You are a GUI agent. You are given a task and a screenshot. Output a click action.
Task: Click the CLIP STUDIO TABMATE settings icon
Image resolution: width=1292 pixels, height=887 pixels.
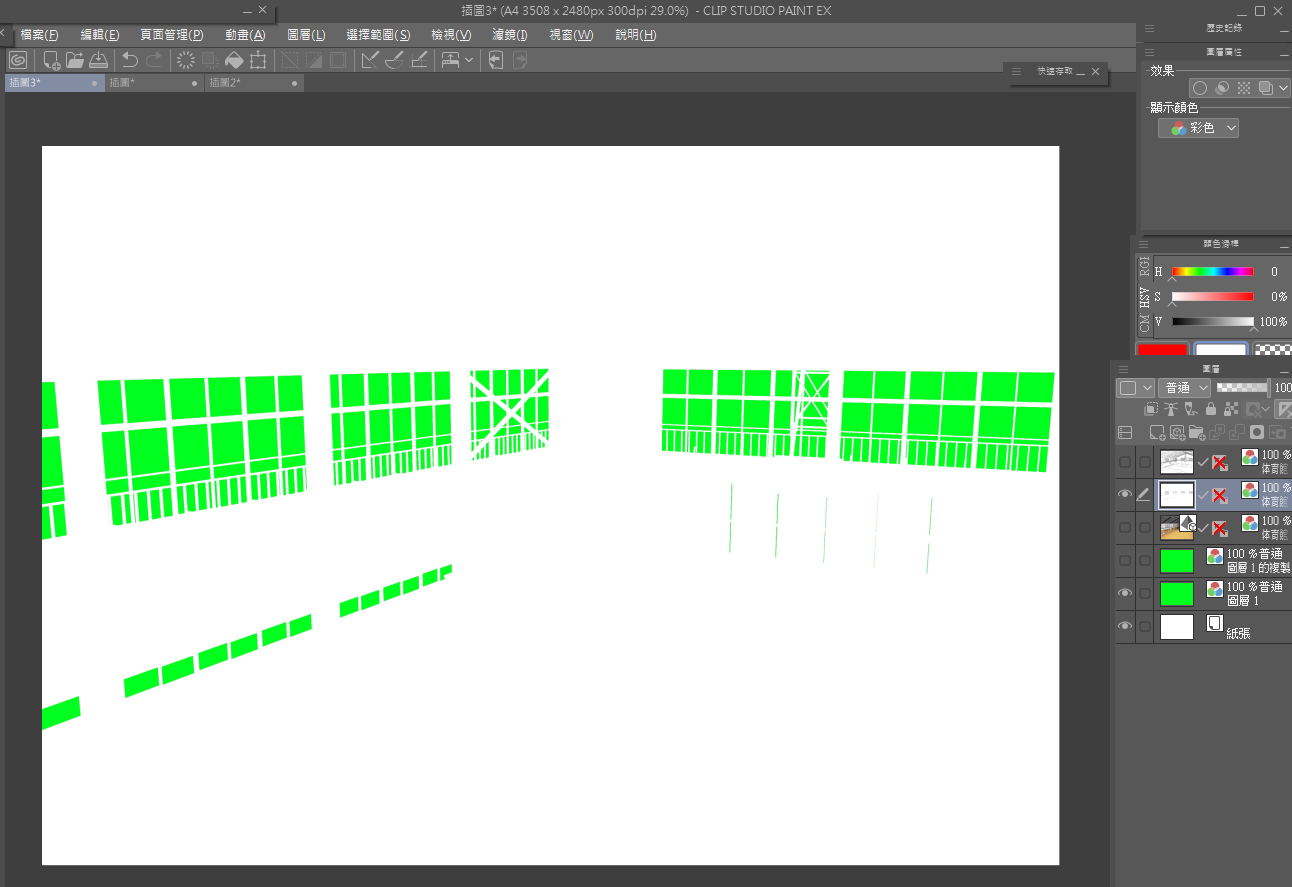coord(451,60)
